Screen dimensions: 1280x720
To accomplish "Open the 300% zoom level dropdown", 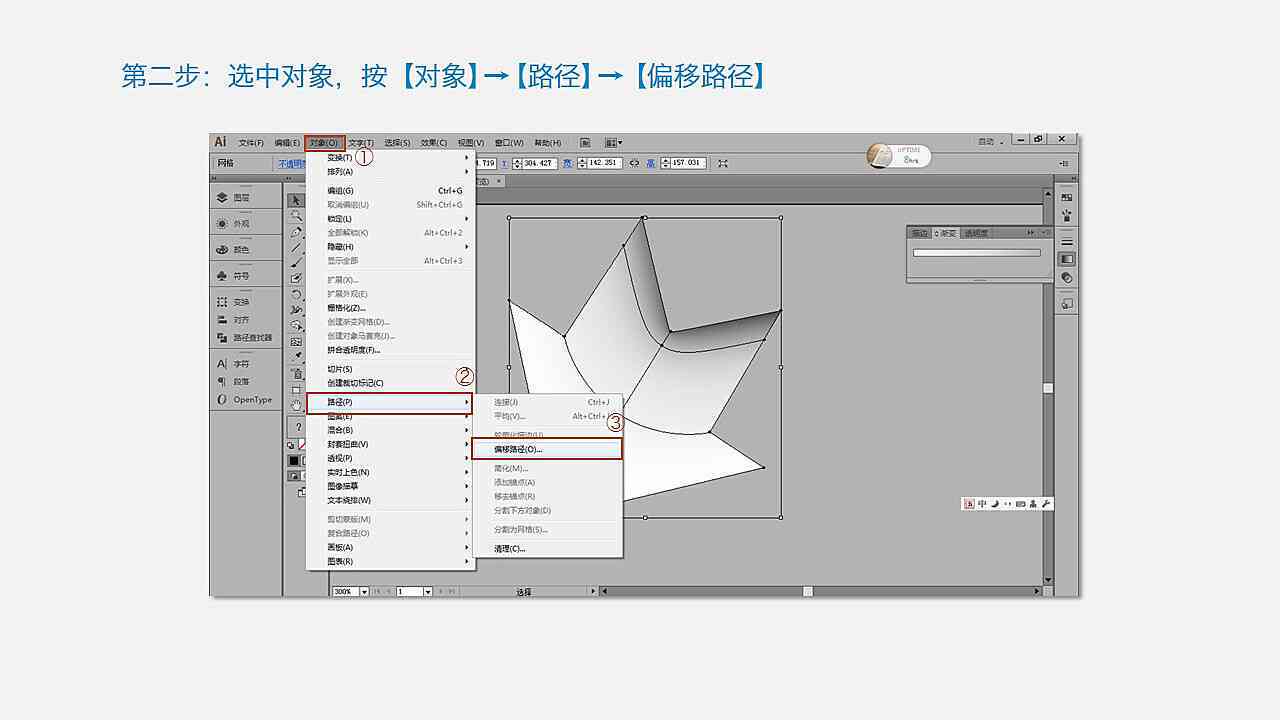I will click(364, 592).
